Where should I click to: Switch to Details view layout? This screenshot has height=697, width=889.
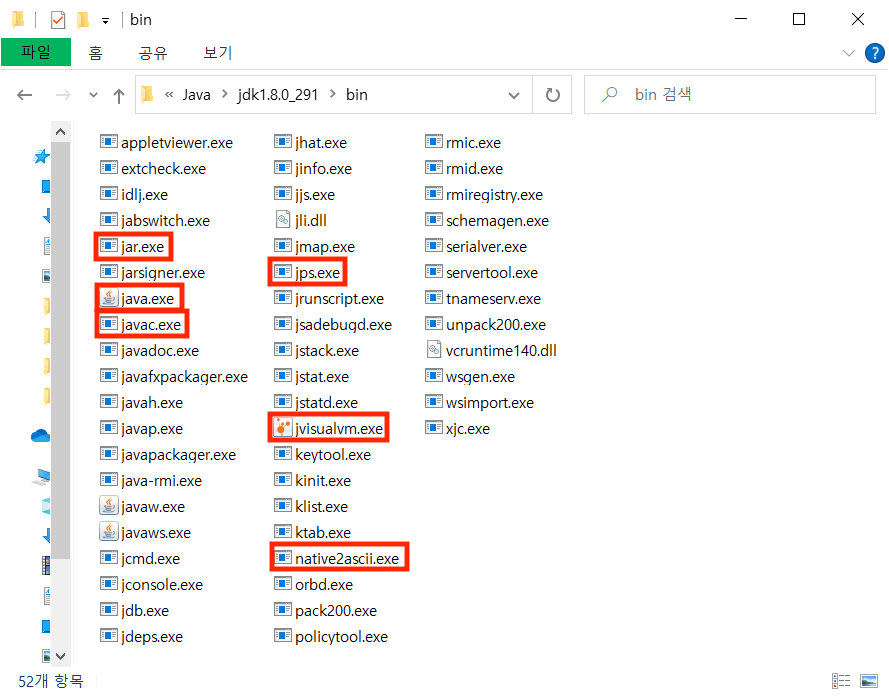tap(841, 681)
